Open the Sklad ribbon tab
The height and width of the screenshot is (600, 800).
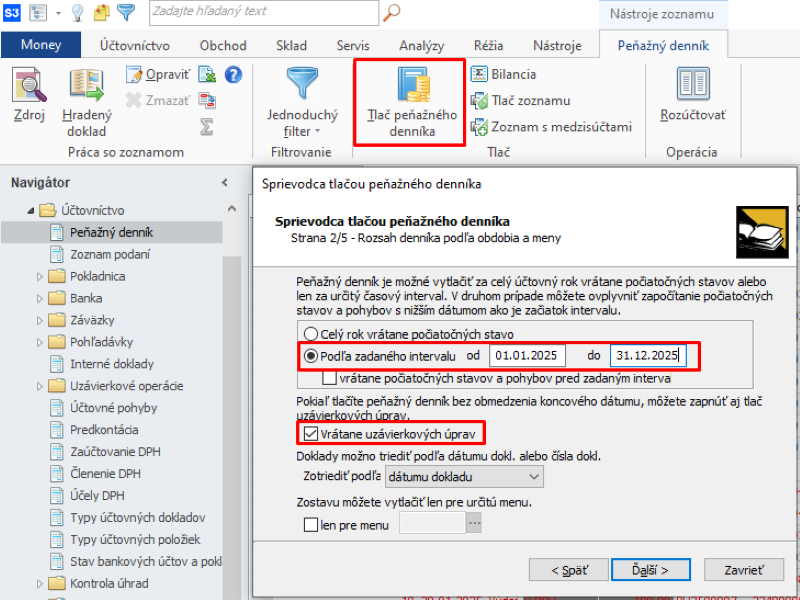point(291,45)
